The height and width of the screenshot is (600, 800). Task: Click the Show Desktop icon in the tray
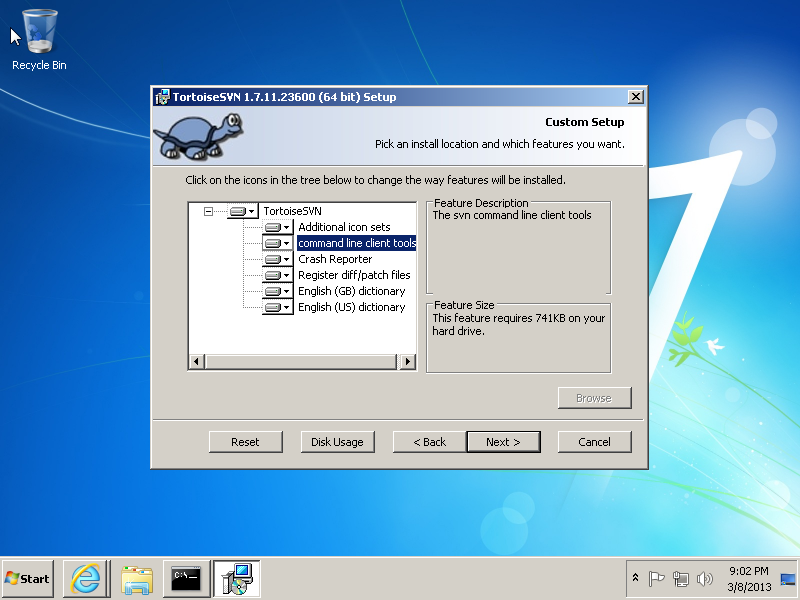(788, 579)
